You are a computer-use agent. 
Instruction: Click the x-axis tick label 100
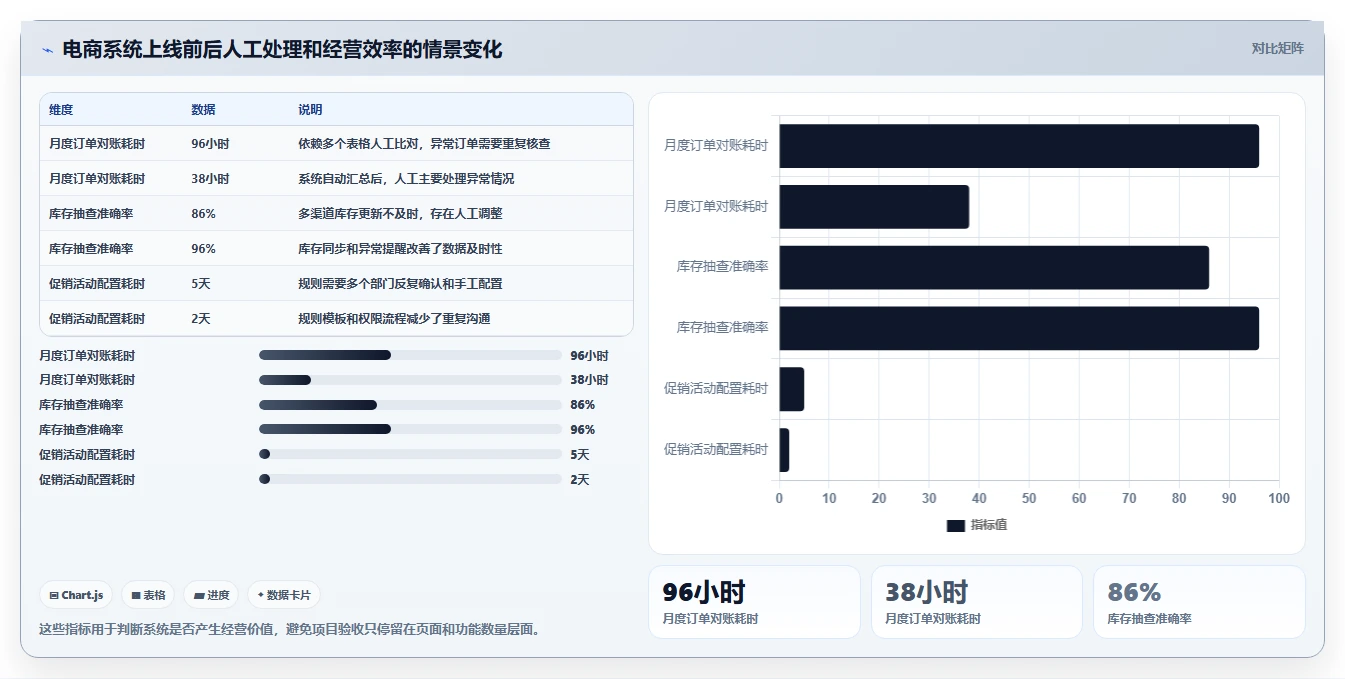pyautogui.click(x=1279, y=498)
